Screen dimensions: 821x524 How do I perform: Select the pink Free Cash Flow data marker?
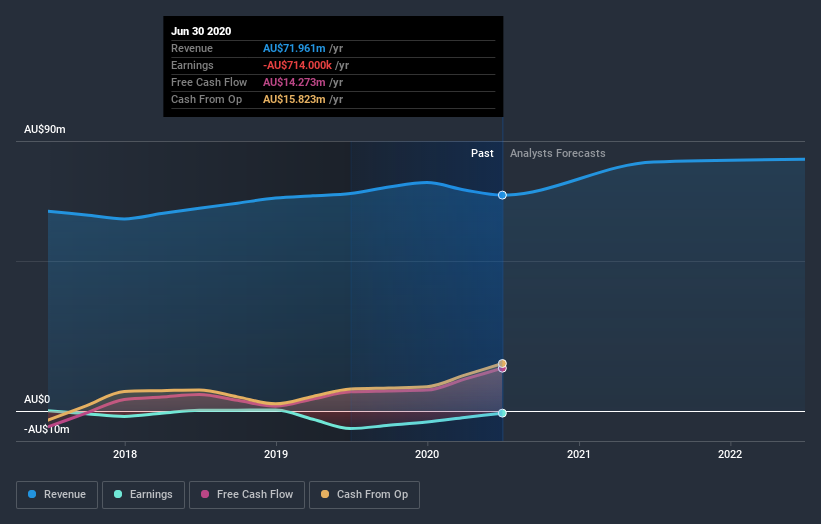point(502,369)
